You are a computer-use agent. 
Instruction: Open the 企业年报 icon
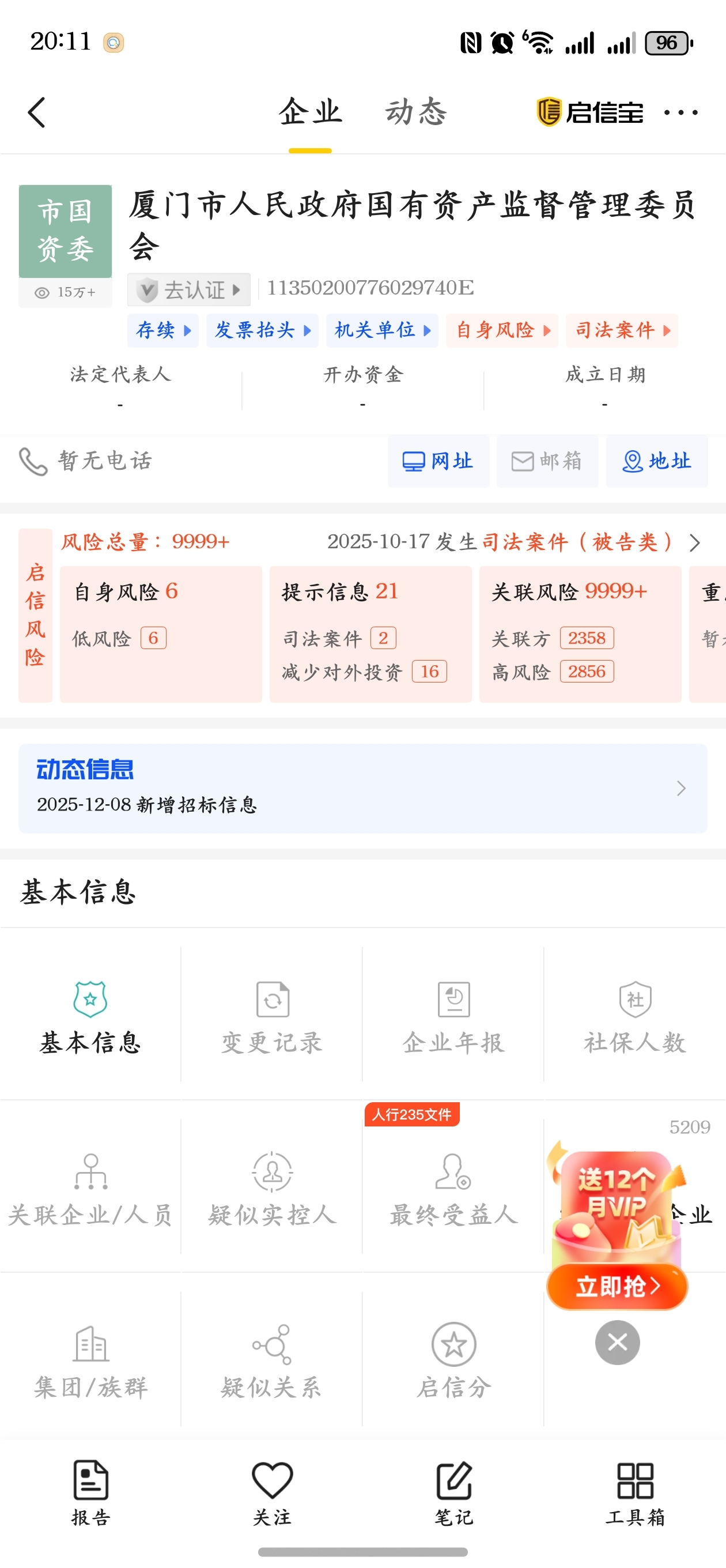[454, 999]
